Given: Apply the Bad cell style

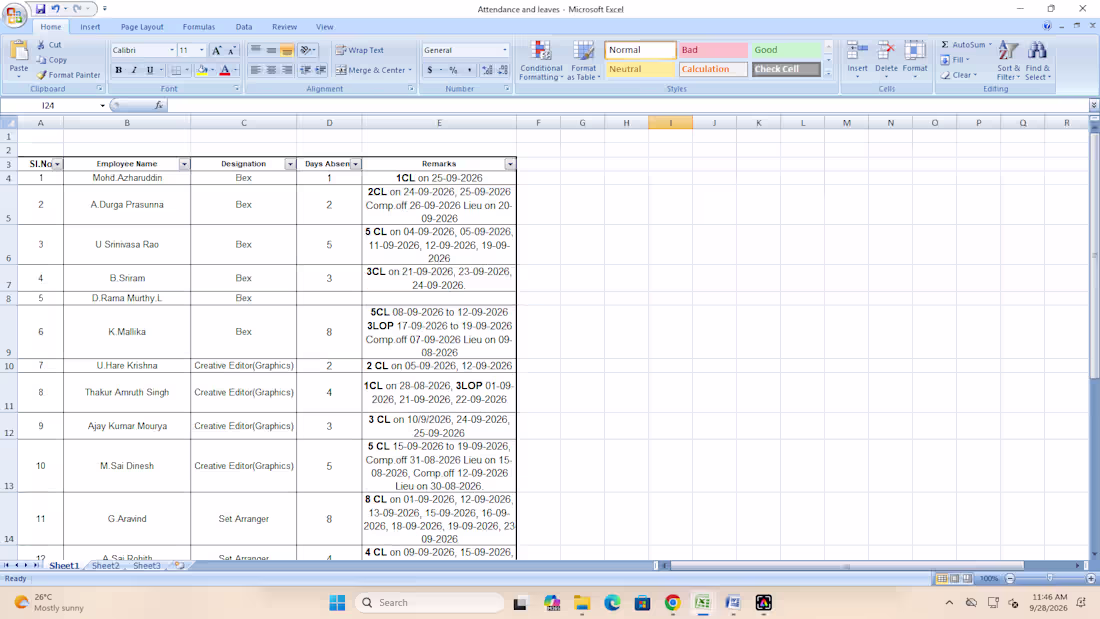Looking at the screenshot, I should (x=713, y=50).
